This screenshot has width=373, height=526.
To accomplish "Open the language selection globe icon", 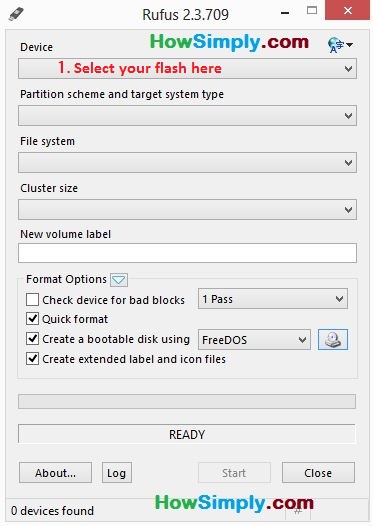I will [x=340, y=45].
